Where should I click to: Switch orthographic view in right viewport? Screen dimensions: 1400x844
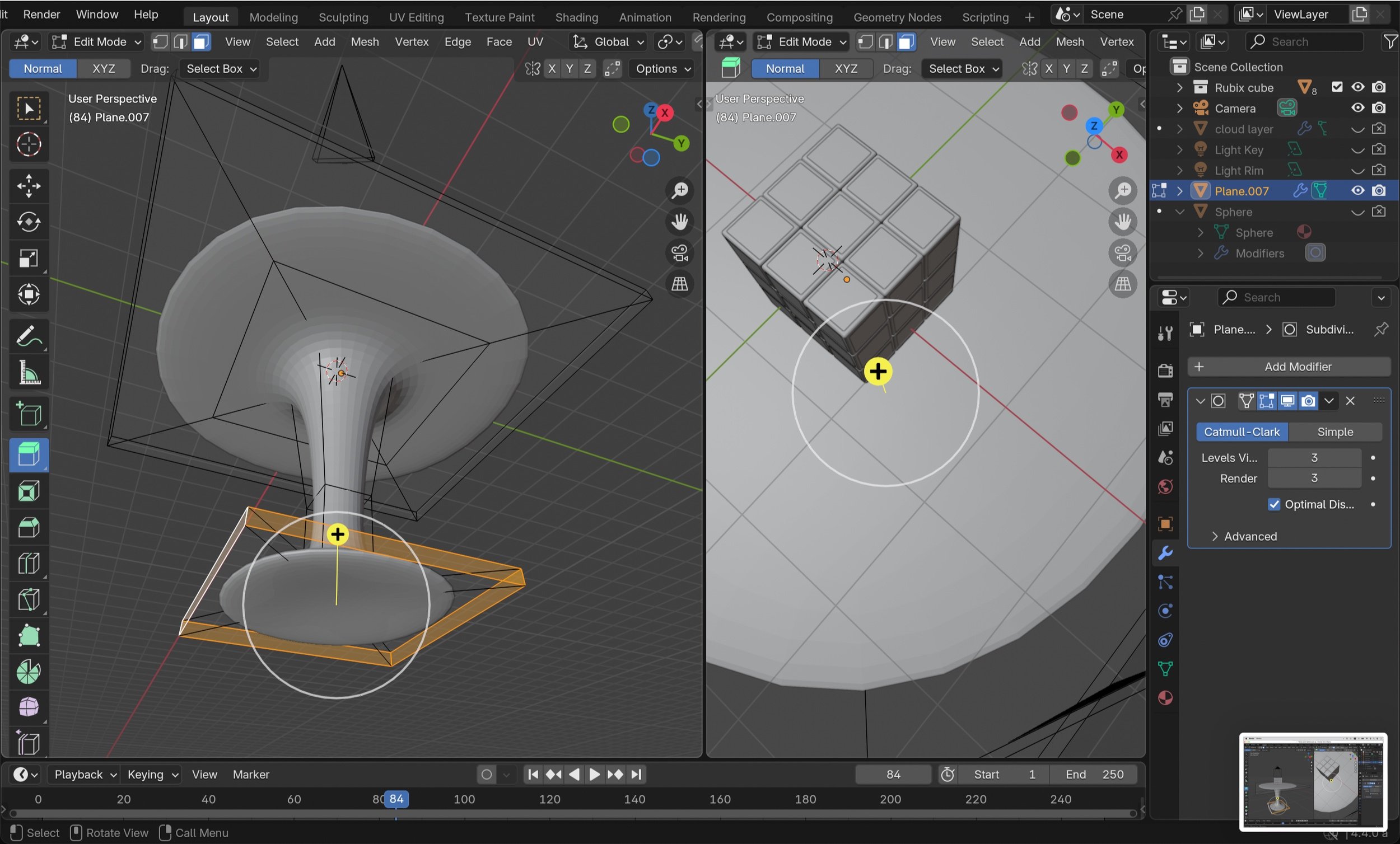[1123, 284]
